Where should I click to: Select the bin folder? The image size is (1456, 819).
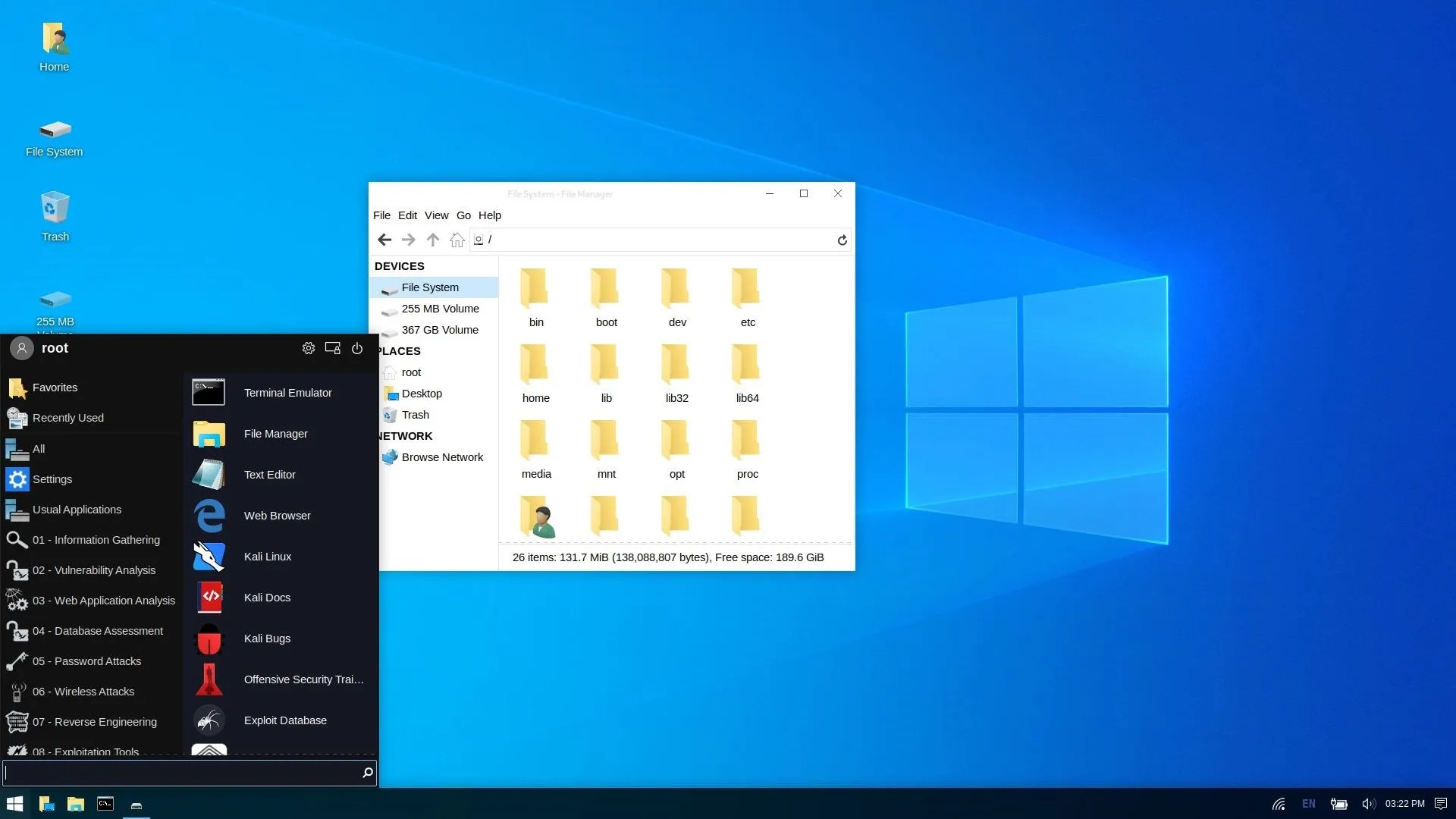pos(536,298)
